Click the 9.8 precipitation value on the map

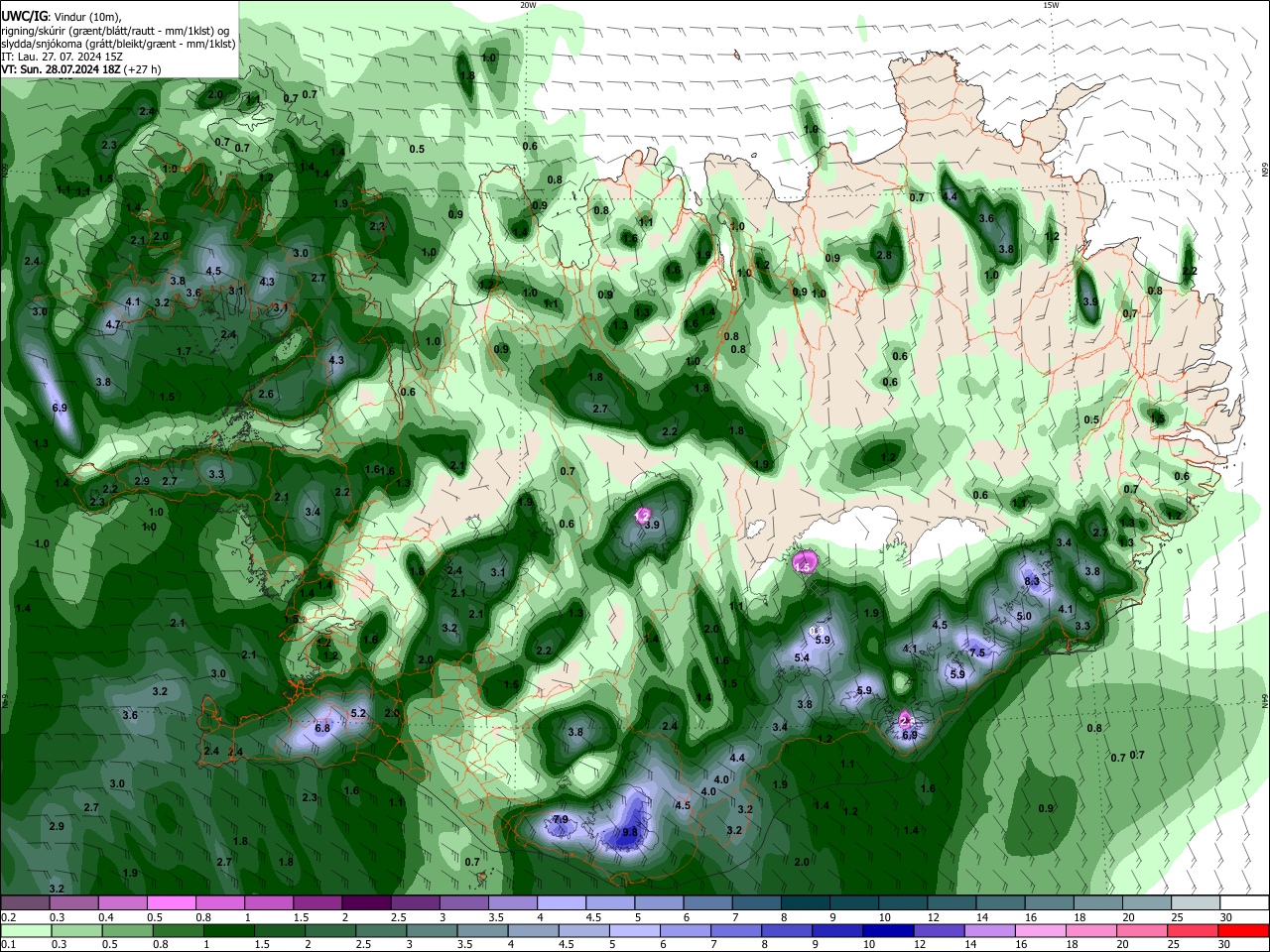[629, 833]
